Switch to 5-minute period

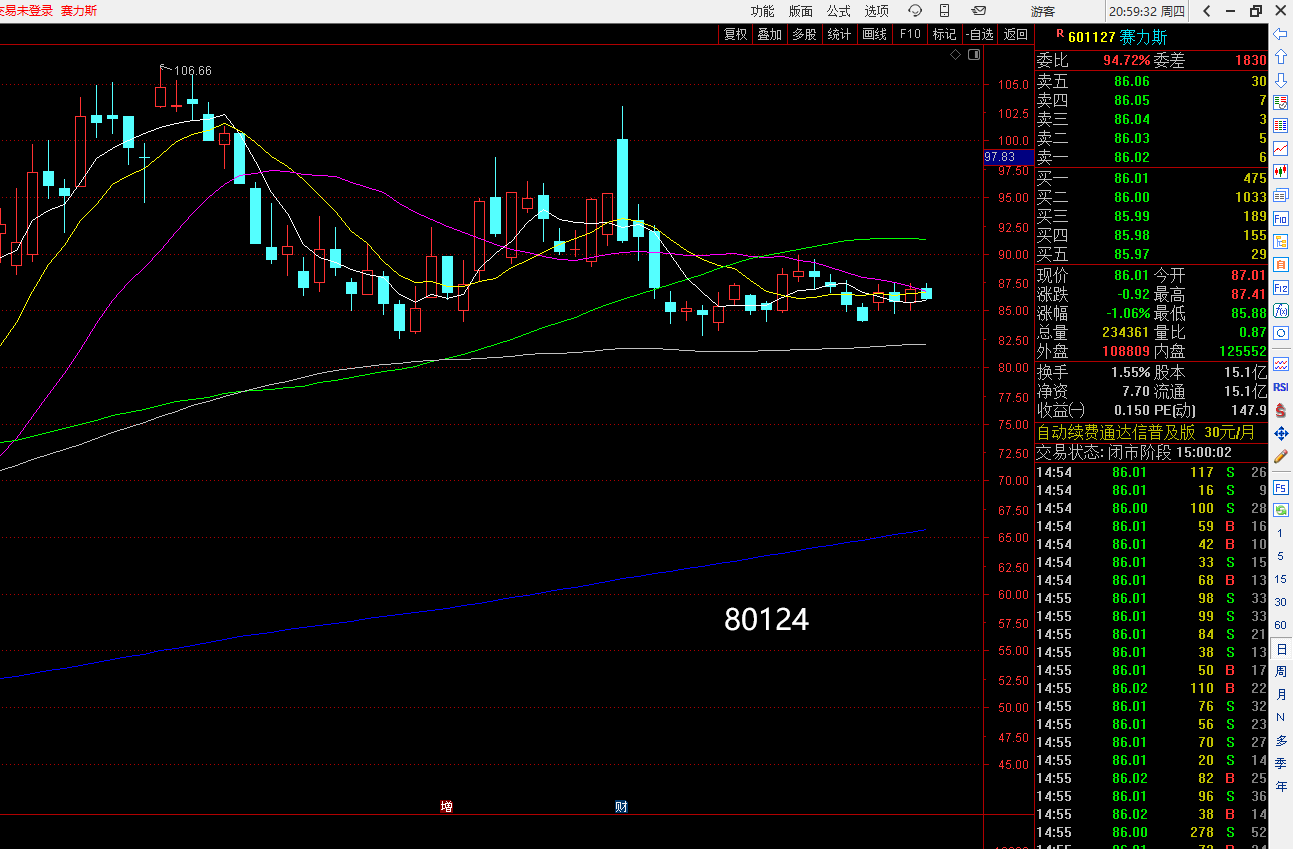[1280, 557]
